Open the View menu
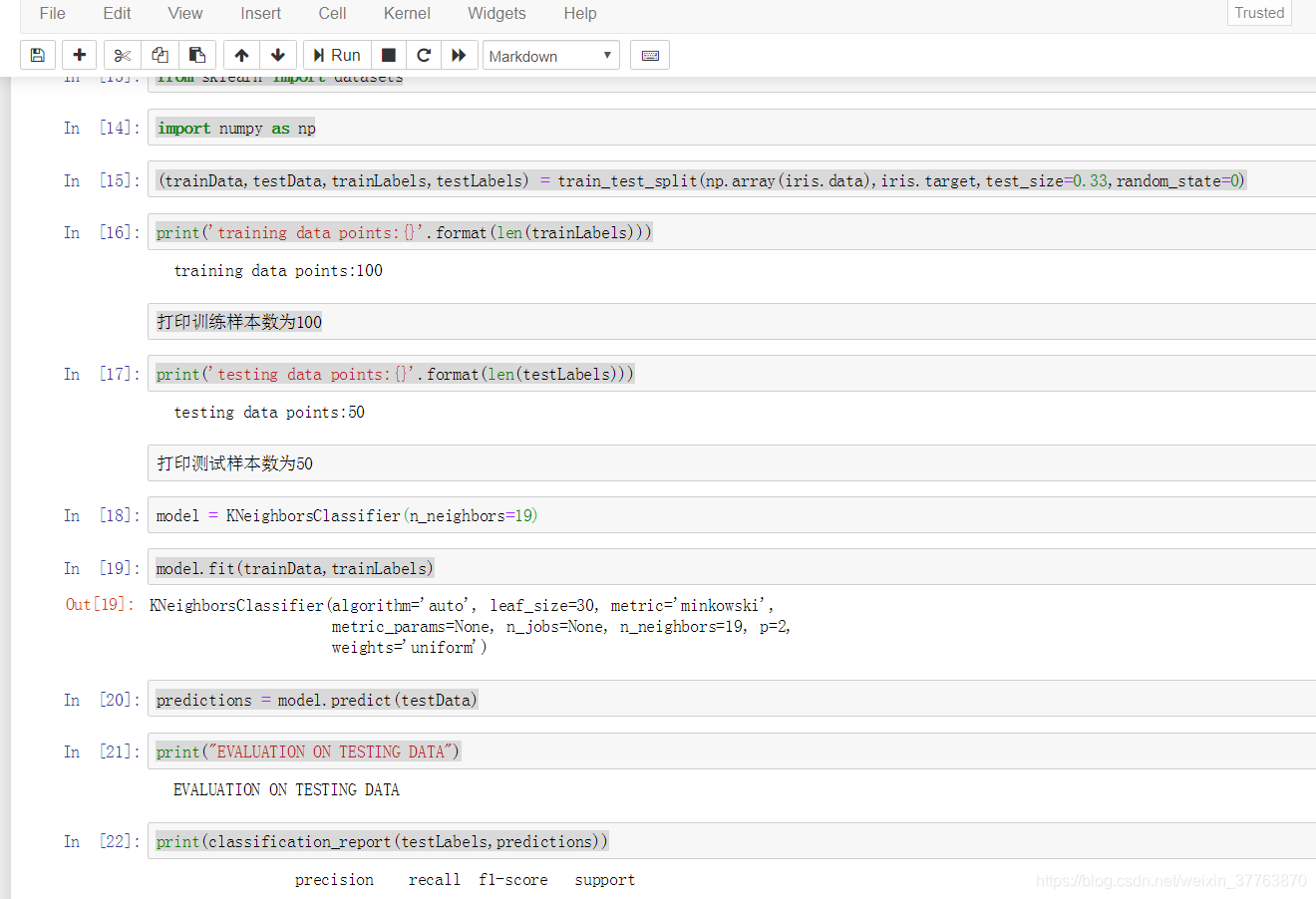The height and width of the screenshot is (899, 1316). click(x=185, y=13)
